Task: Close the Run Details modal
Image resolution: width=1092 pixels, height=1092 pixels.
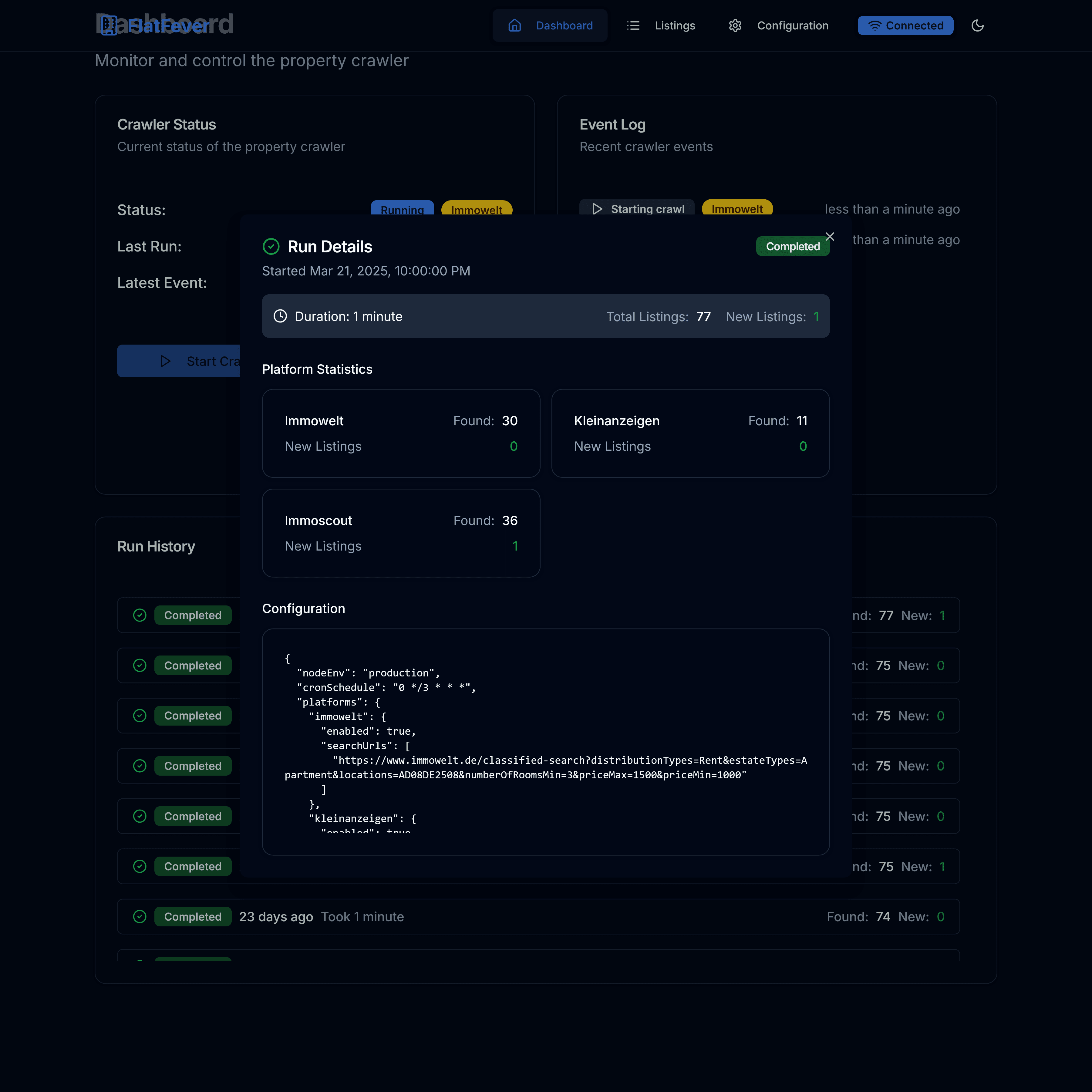Action: pos(829,237)
